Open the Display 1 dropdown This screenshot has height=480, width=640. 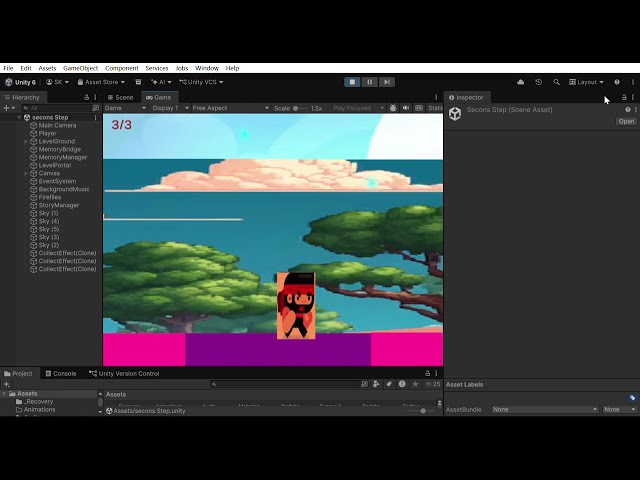pyautogui.click(x=170, y=108)
